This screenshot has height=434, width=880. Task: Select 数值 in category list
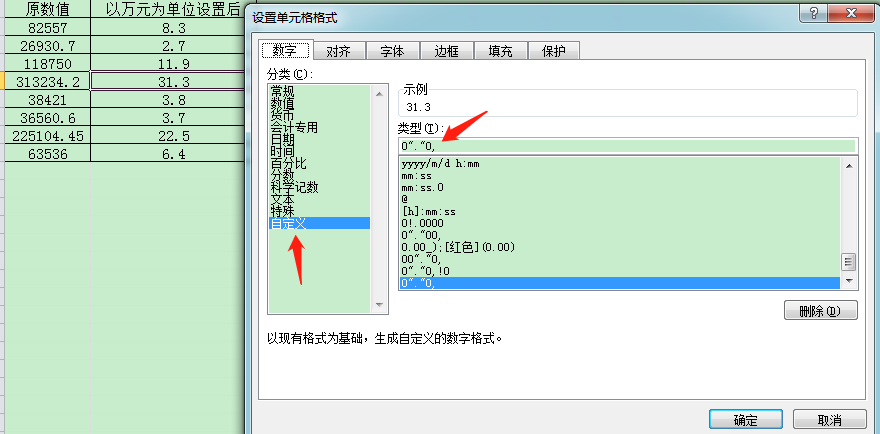[x=319, y=103]
